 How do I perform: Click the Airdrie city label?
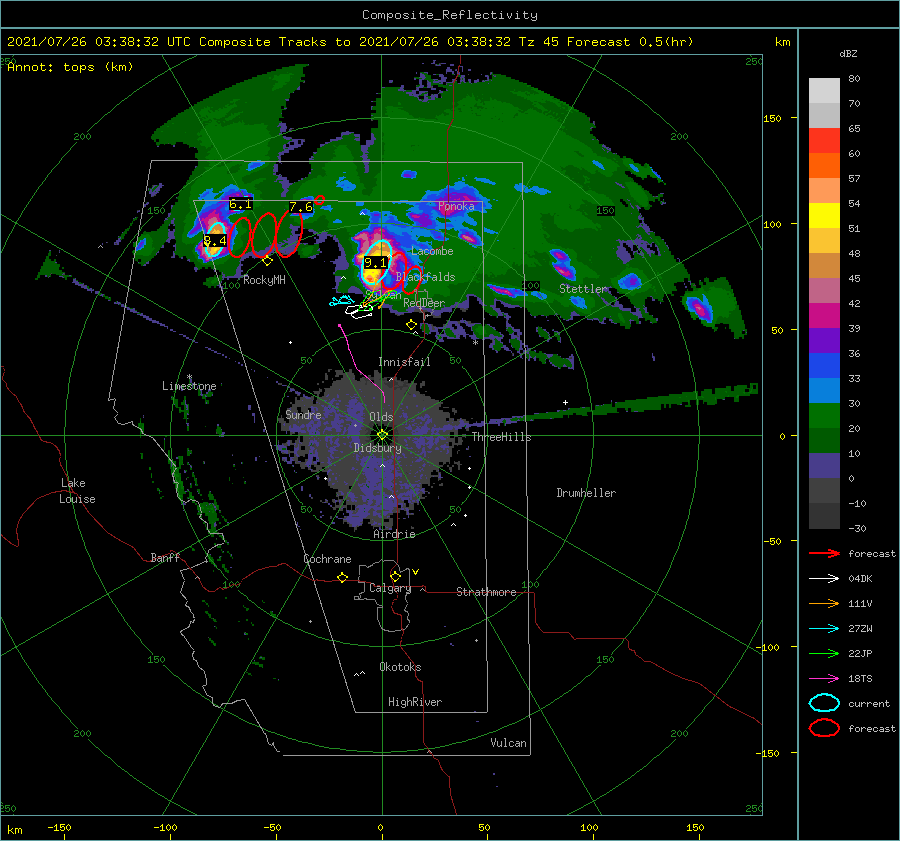click(394, 534)
